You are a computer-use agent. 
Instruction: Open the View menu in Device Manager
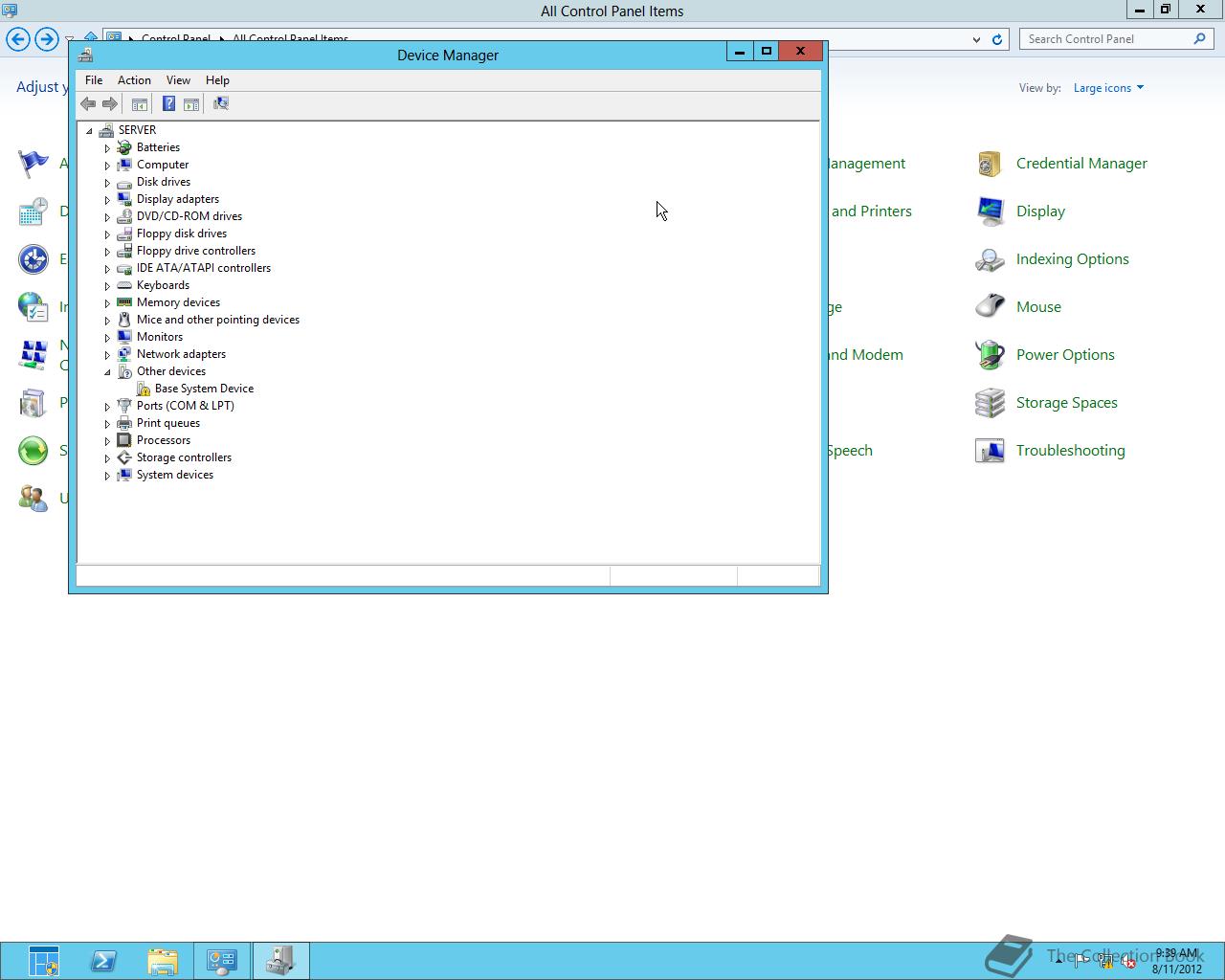tap(178, 80)
